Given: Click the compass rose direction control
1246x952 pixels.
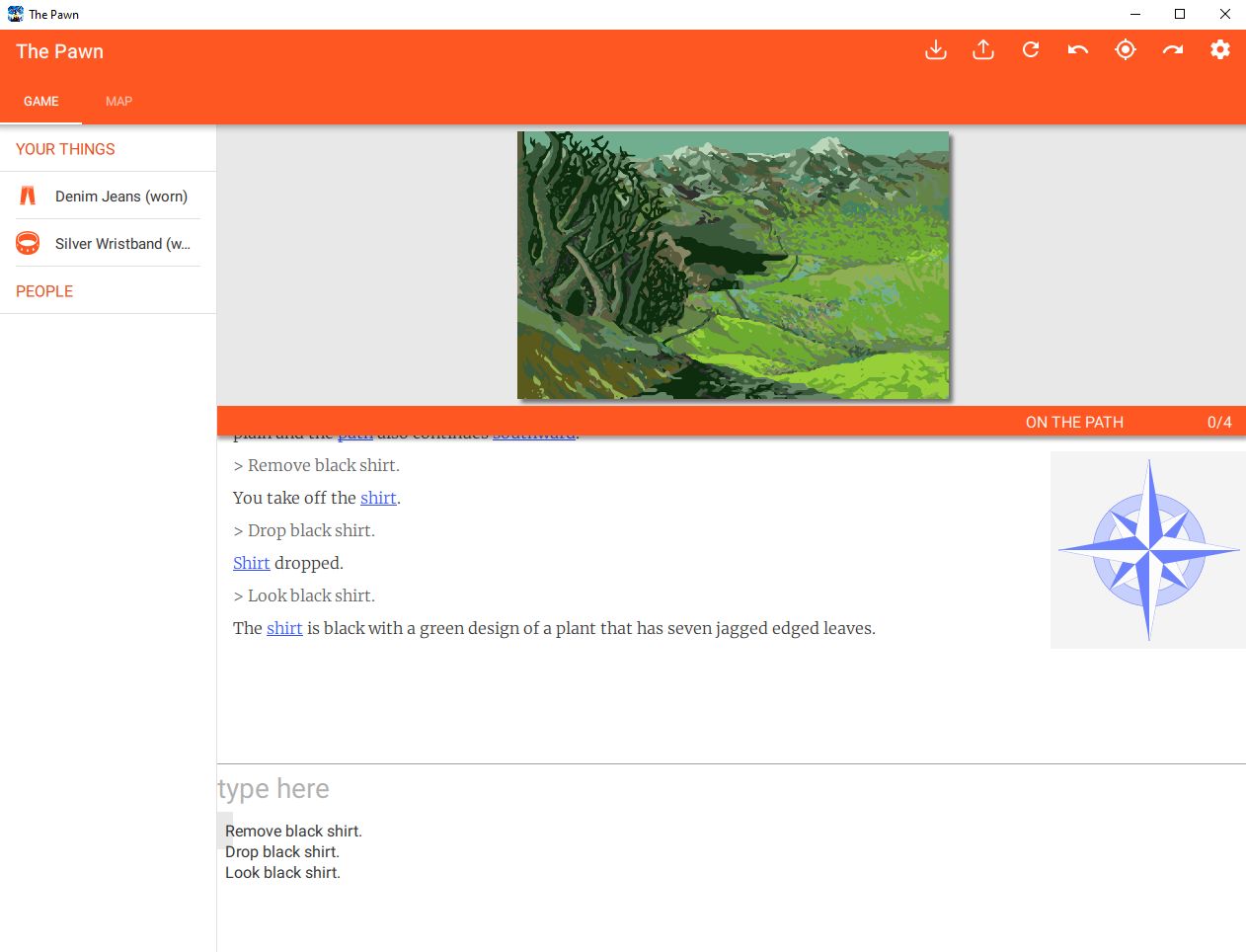Looking at the screenshot, I should (x=1148, y=550).
